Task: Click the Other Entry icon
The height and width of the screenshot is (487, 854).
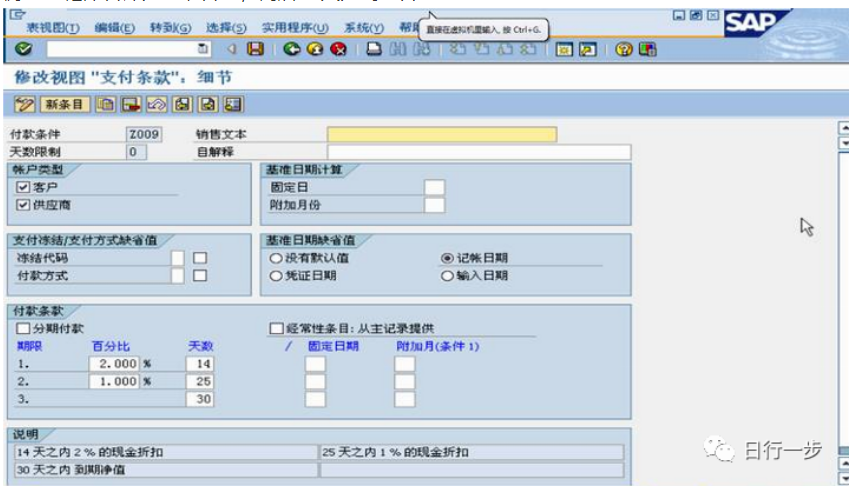Action: click(x=233, y=104)
